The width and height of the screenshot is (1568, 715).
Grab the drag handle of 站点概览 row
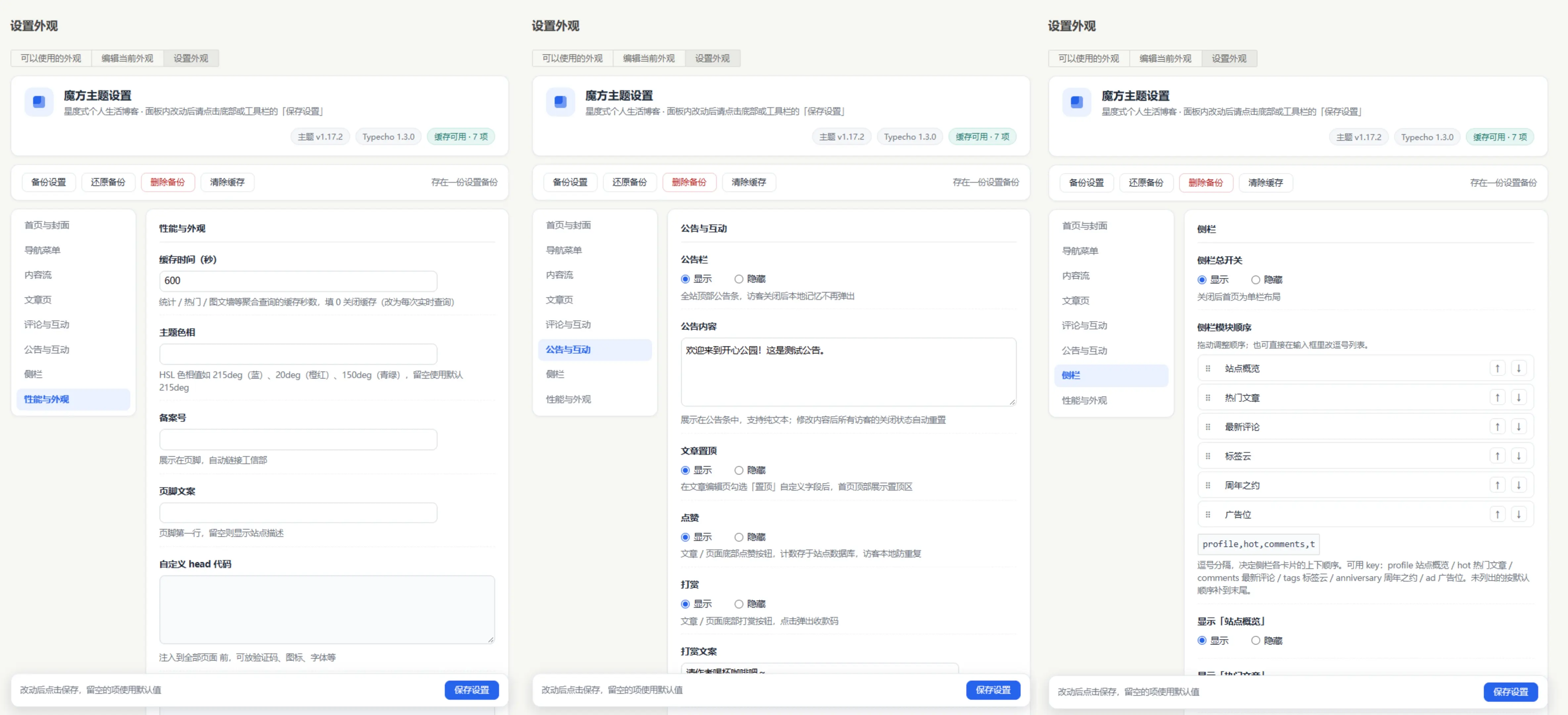(x=1208, y=368)
